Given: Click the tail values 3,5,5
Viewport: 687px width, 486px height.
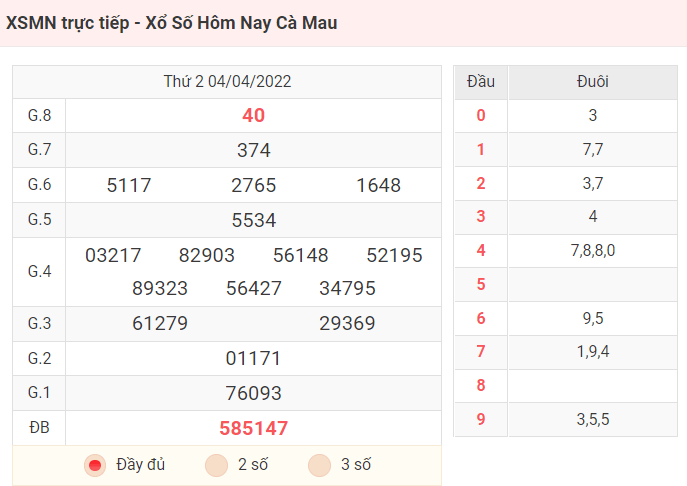Looking at the screenshot, I should point(593,419).
